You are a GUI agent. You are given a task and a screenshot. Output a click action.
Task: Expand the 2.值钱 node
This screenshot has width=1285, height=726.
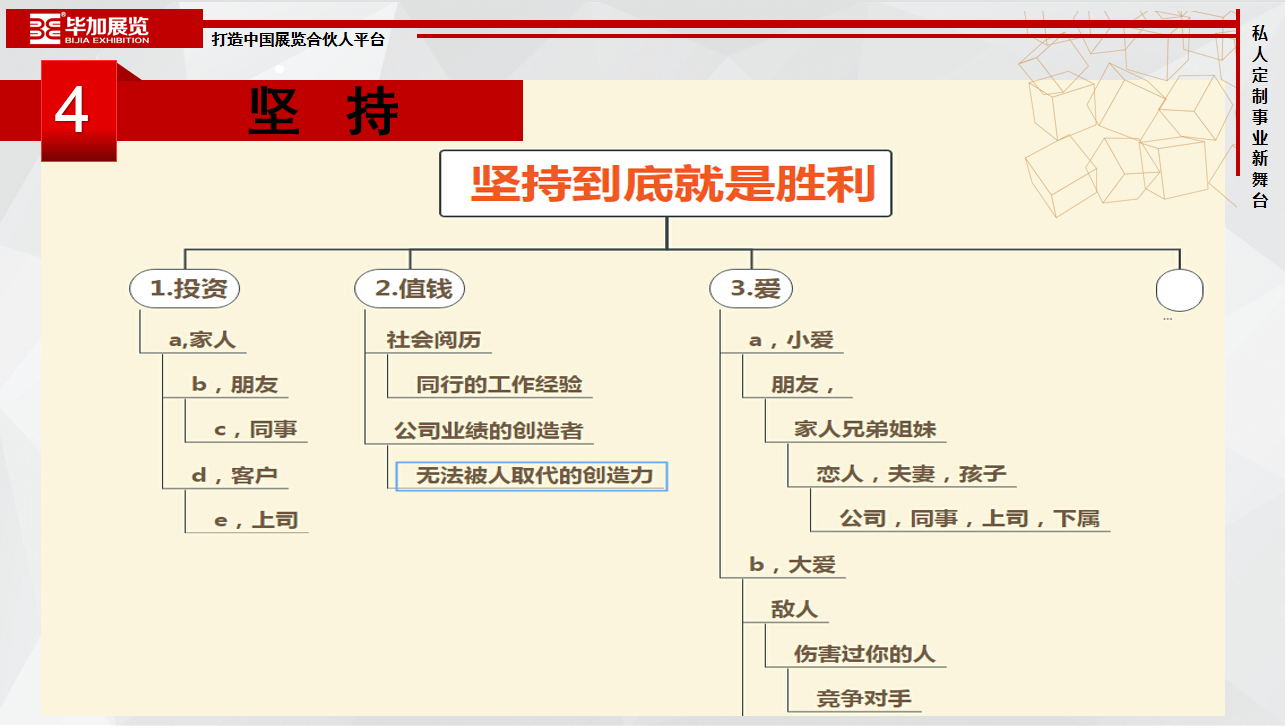pos(410,288)
